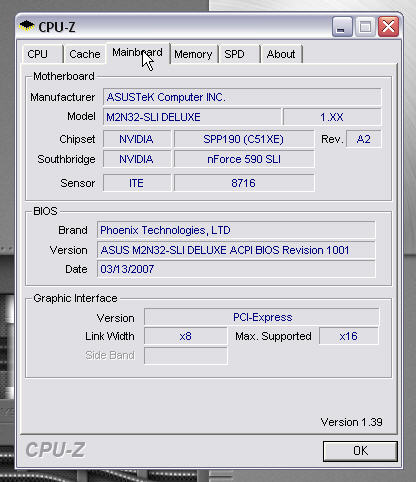This screenshot has width=416, height=482.
Task: Click the Graphic Interface Version field PCI-Express
Action: (262, 317)
